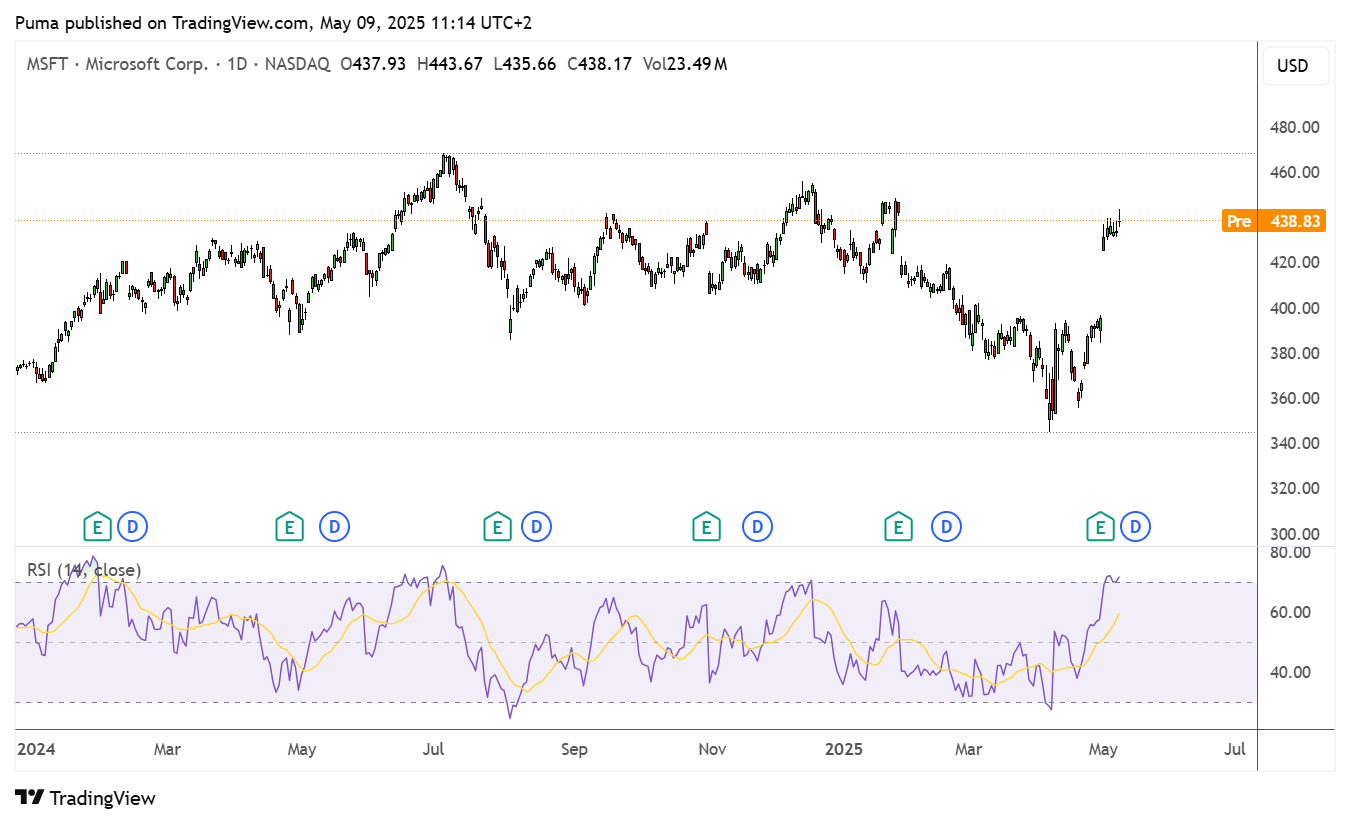The width and height of the screenshot is (1350, 824).
Task: Click the orange Pre 438.83 price label
Action: click(1274, 221)
